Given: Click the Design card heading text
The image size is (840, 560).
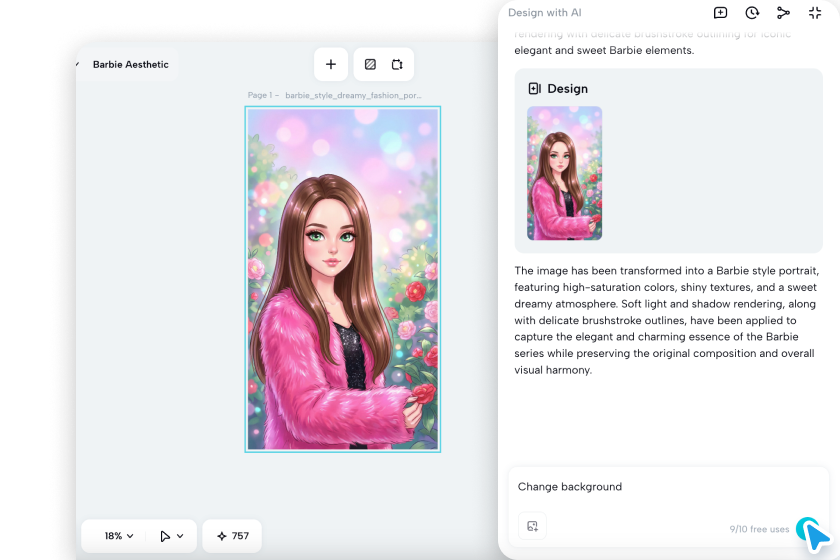Looking at the screenshot, I should point(567,88).
